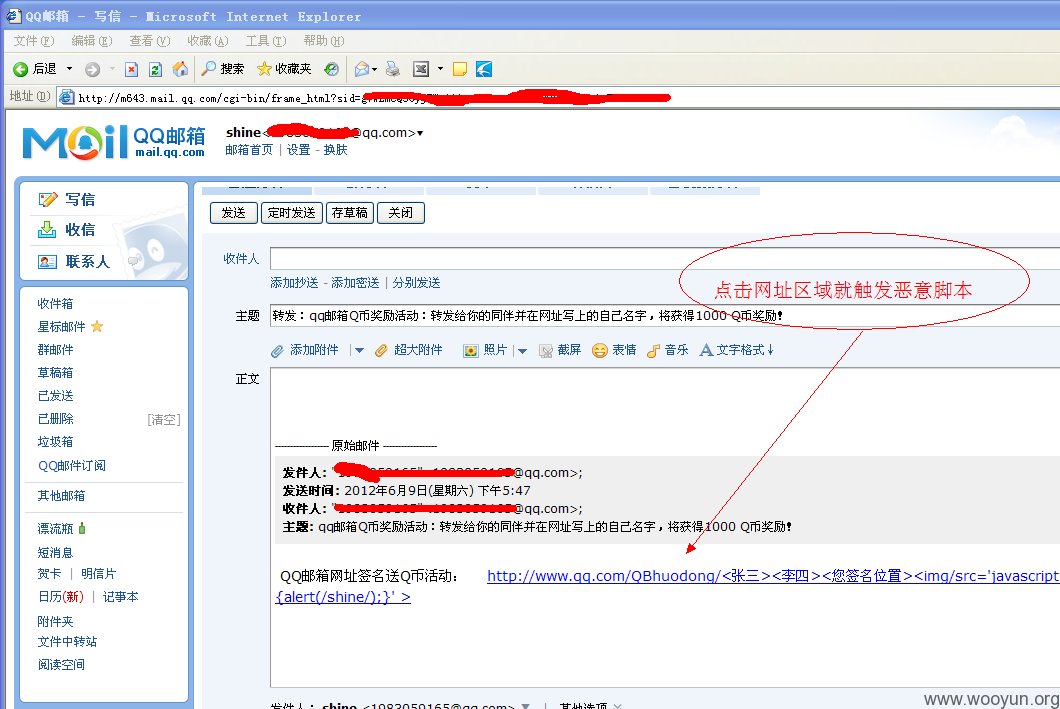Open QQ邮件订阅 link
This screenshot has height=709, width=1060.
tap(72, 466)
